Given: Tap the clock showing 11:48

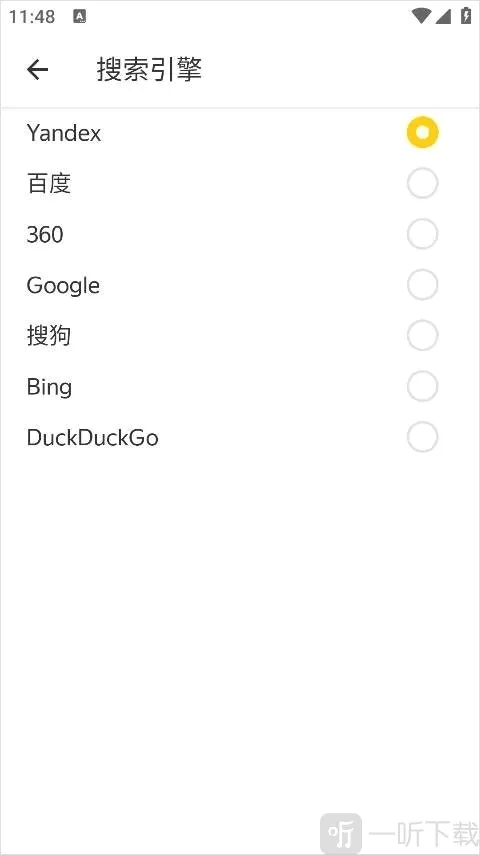Looking at the screenshot, I should point(32,17).
